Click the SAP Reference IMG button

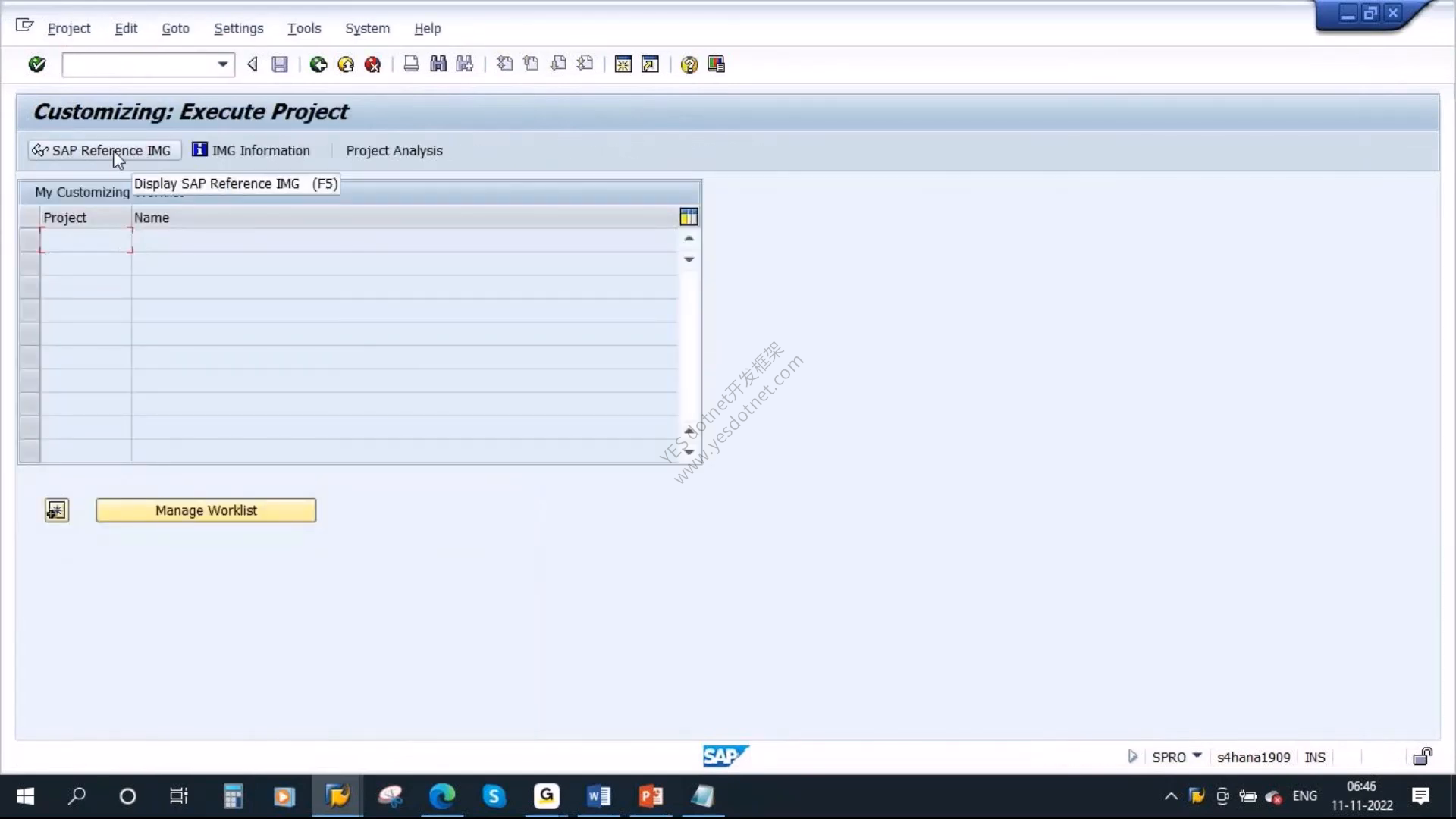pyautogui.click(x=105, y=150)
